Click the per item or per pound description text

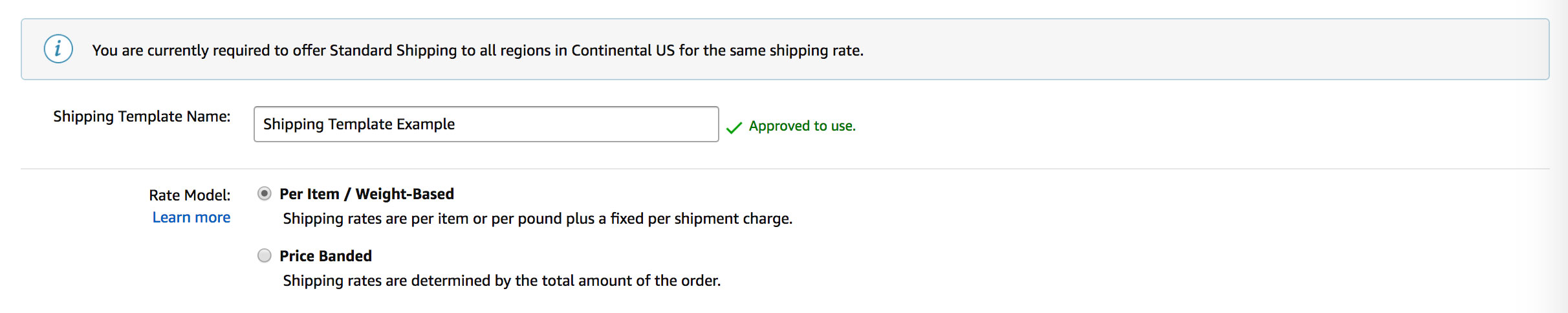[x=538, y=219]
